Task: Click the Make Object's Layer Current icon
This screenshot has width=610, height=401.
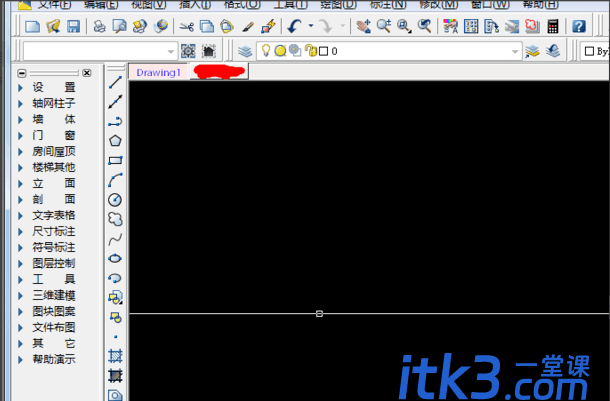Action: (532, 51)
